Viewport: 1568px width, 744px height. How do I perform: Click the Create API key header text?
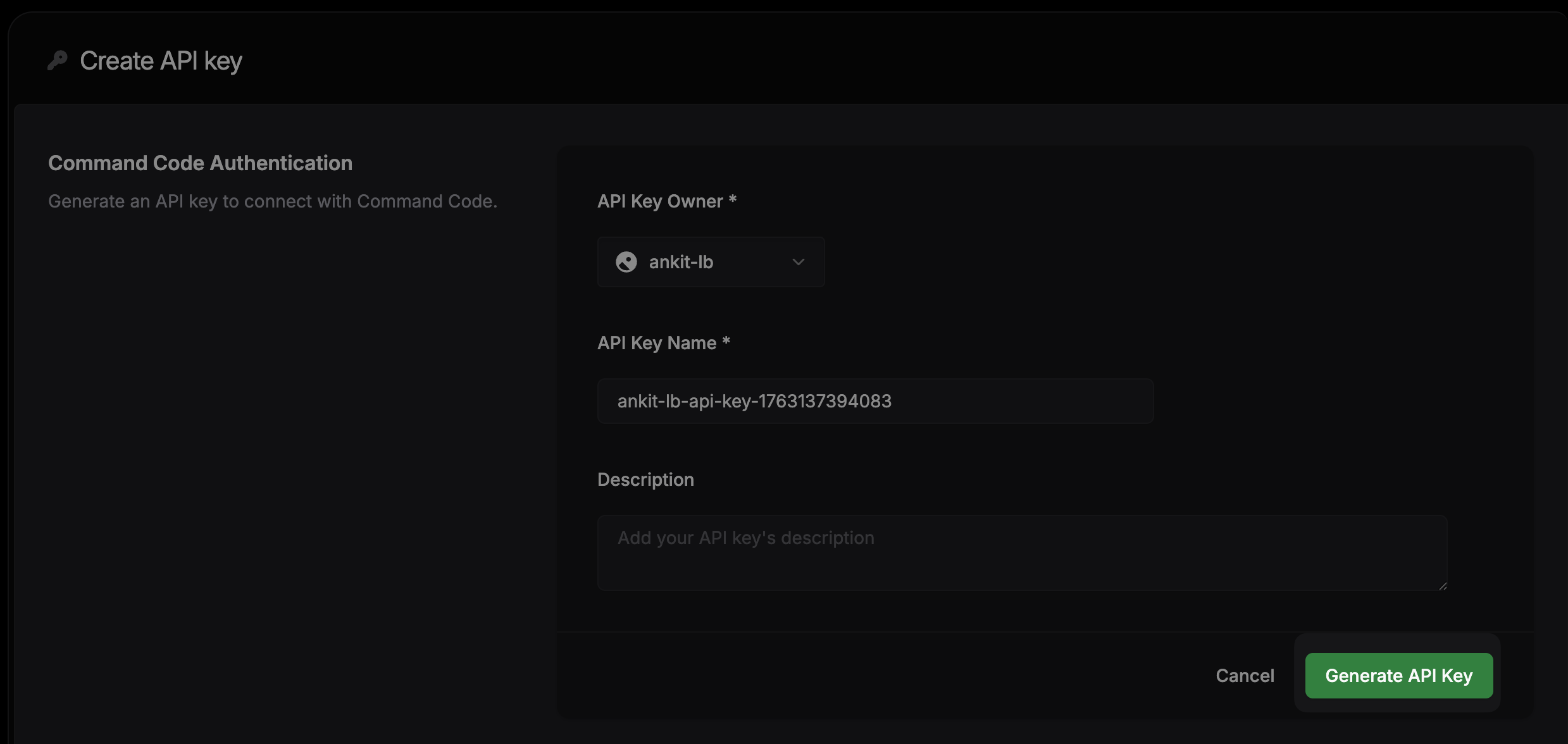[x=160, y=60]
